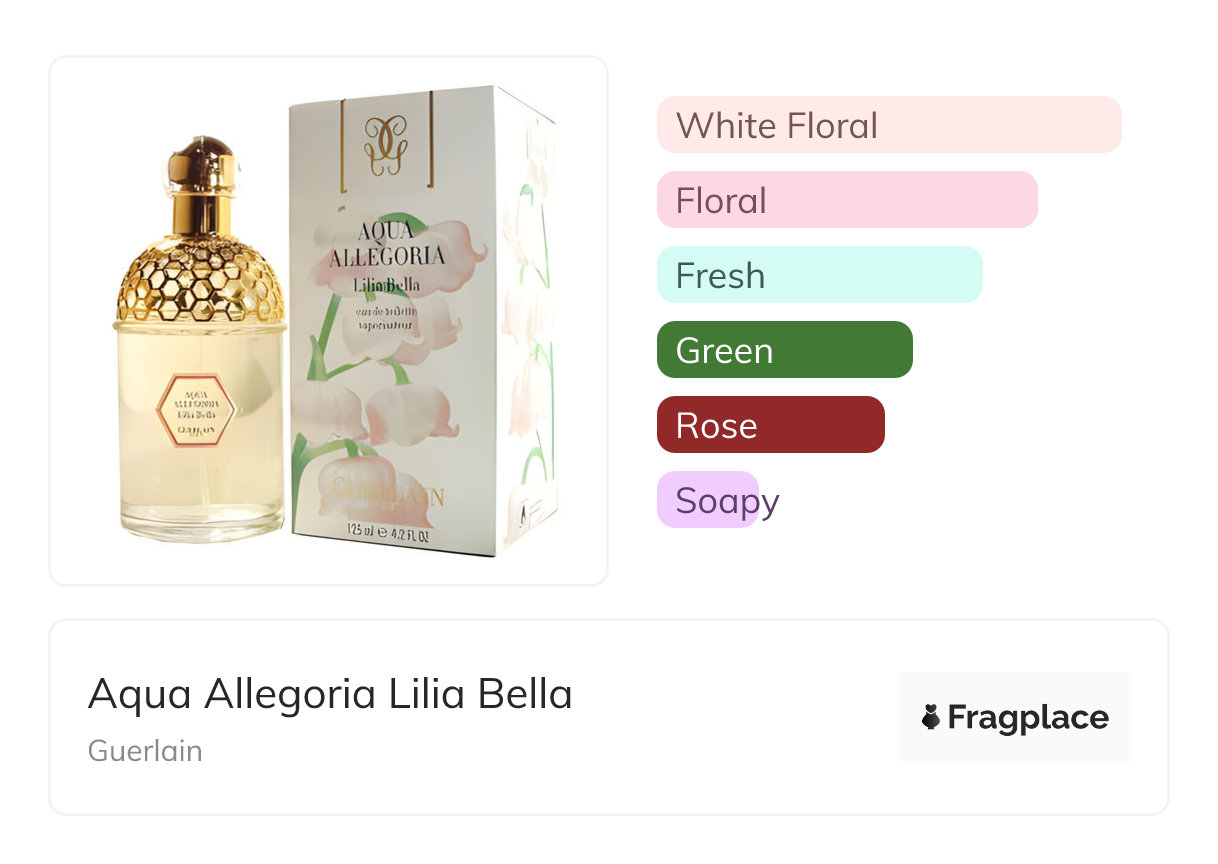Open the Fragplace wordmark
The width and height of the screenshot is (1218, 864).
(x=1028, y=717)
